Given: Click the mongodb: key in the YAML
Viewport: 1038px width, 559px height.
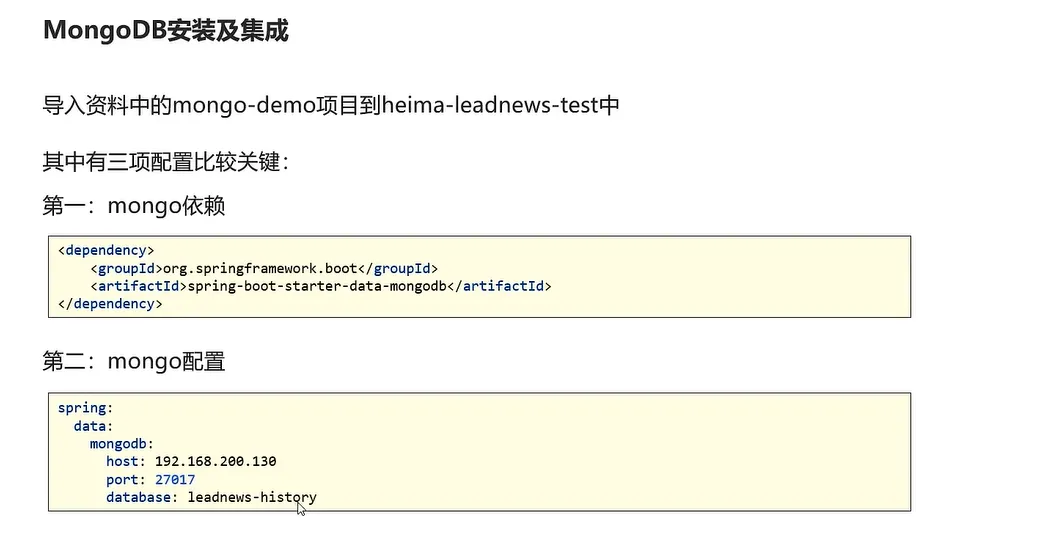Looking at the screenshot, I should click(121, 443).
